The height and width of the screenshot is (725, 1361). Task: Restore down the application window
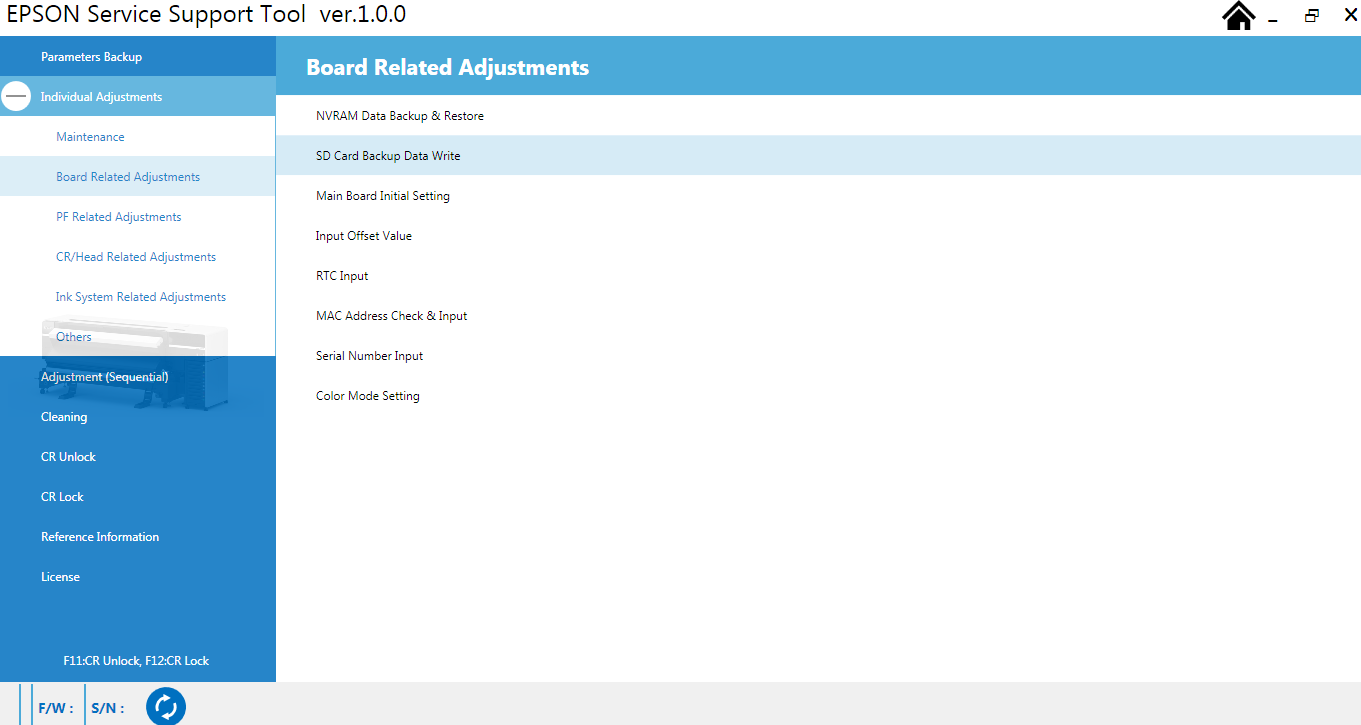tap(1311, 16)
